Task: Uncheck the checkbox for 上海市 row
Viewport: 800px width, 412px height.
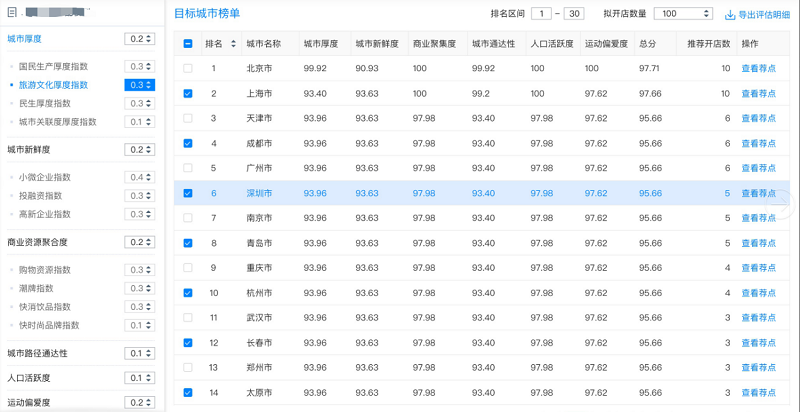Action: (x=188, y=94)
